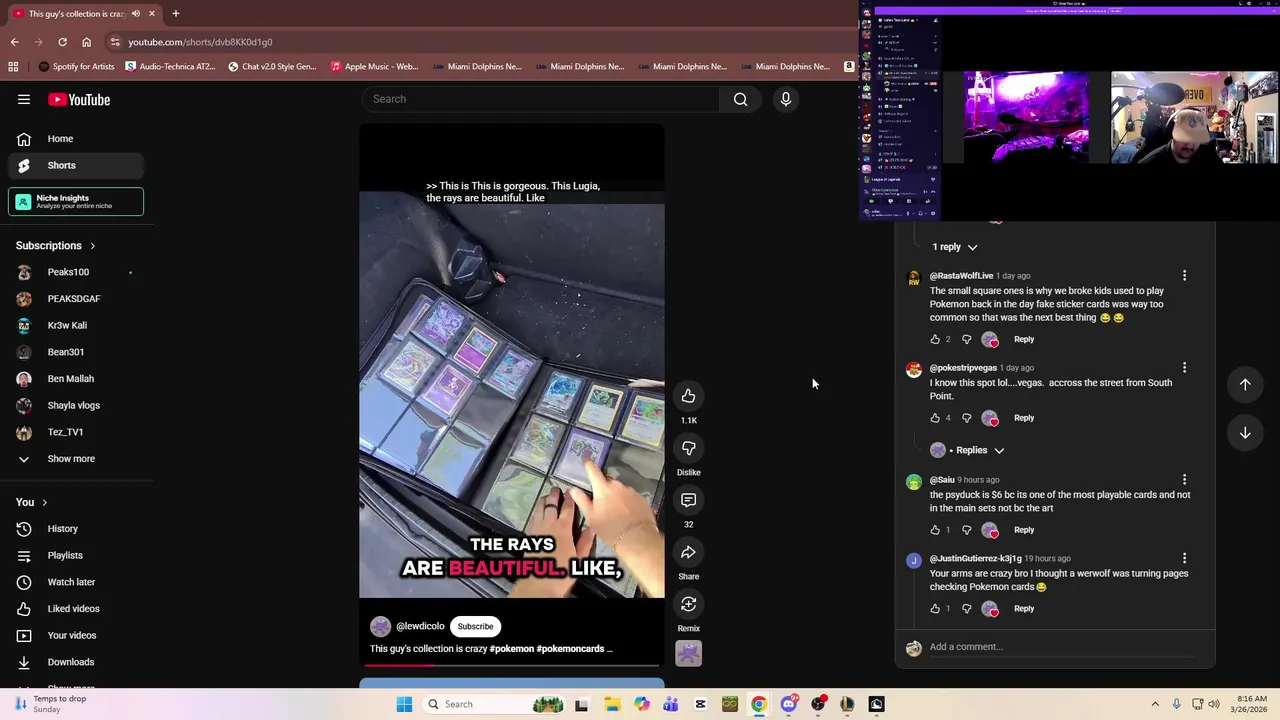This screenshot has width=1280, height=720.
Task: Click the search magnifier button
Action: 740,99
